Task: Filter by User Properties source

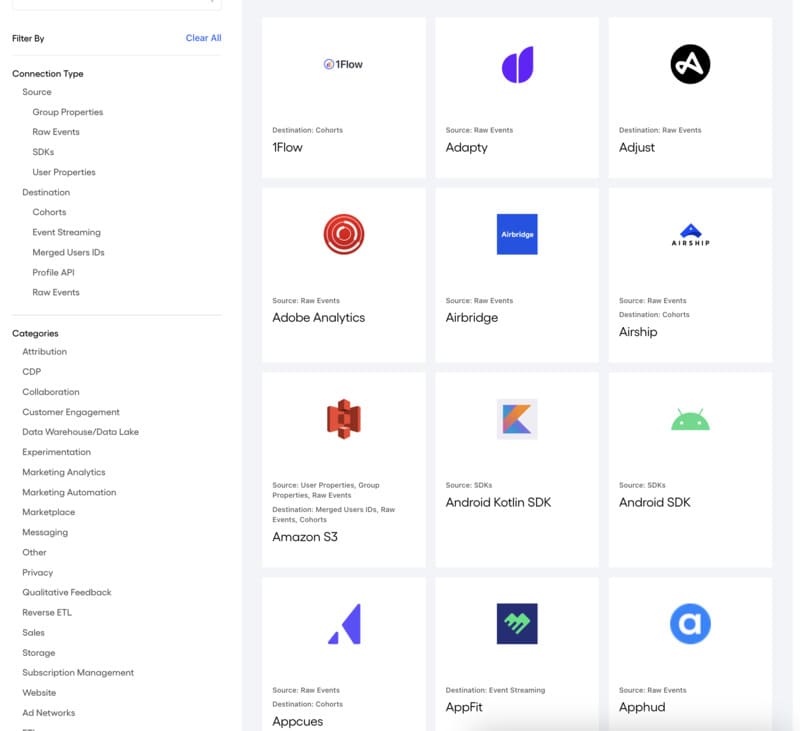Action: 64,172
